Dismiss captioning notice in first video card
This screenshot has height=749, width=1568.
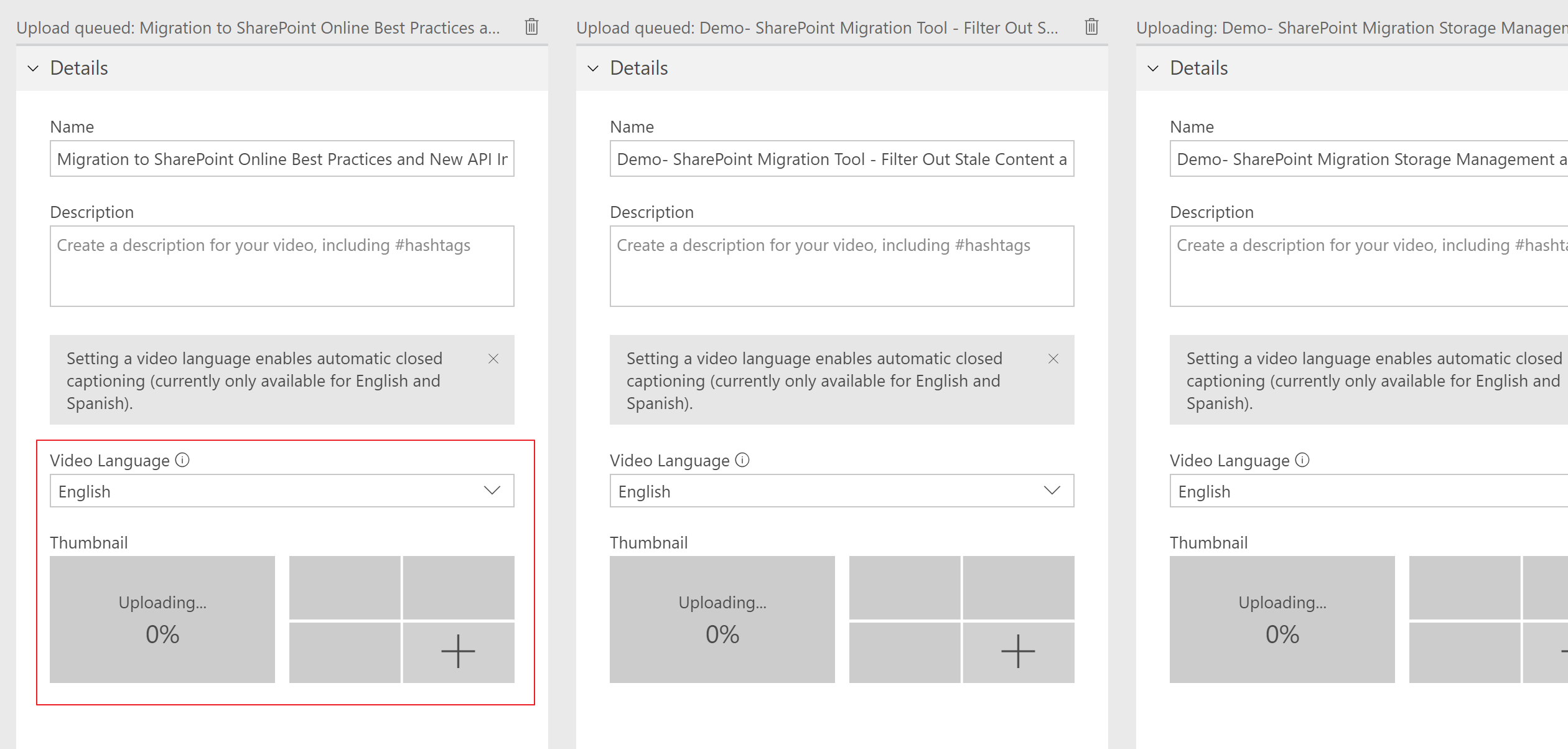point(493,359)
